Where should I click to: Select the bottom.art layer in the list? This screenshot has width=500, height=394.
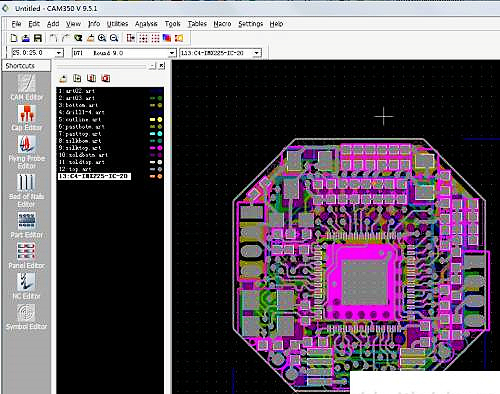[x=78, y=105]
